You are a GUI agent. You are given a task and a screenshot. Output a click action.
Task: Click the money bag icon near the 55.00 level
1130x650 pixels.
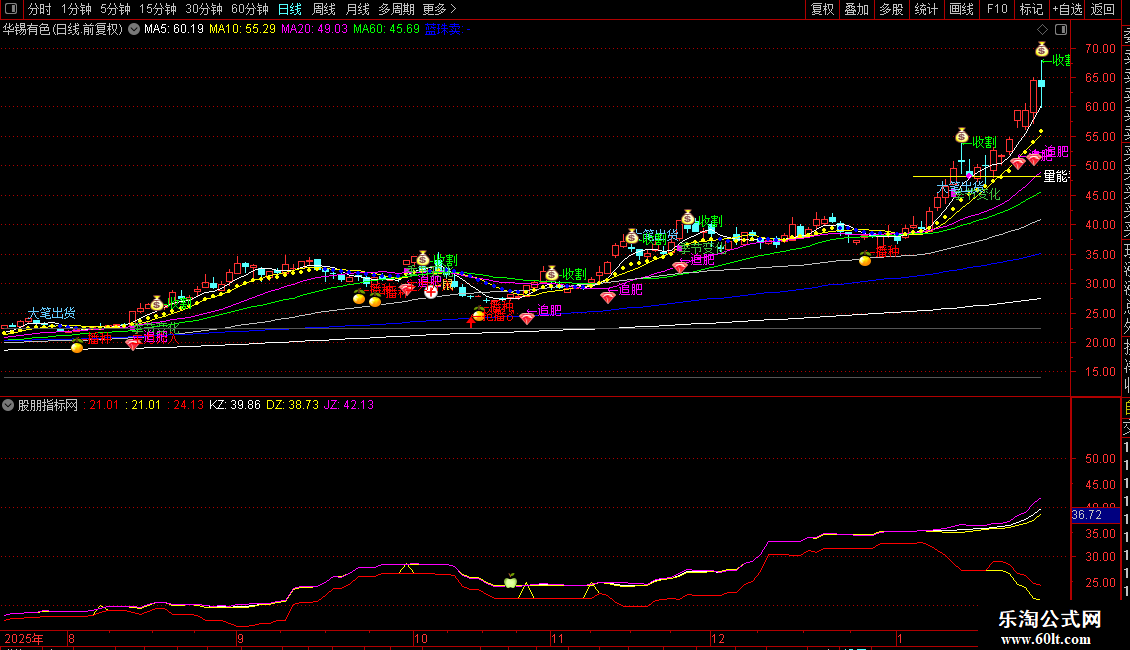pos(961,135)
